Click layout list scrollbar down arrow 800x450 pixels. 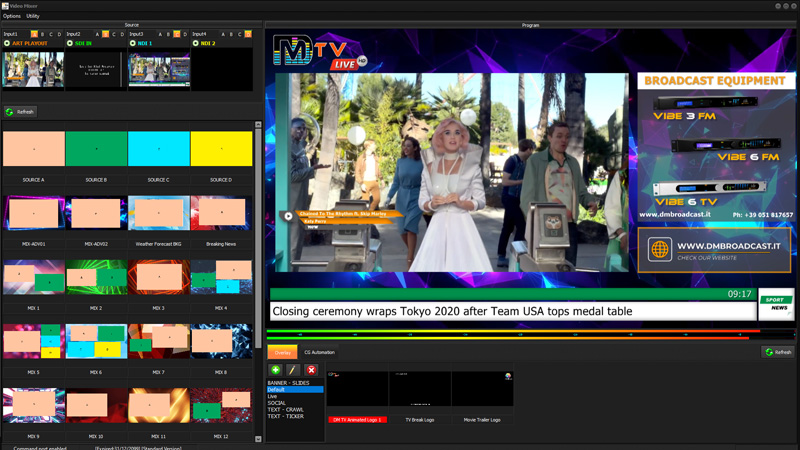point(258,439)
